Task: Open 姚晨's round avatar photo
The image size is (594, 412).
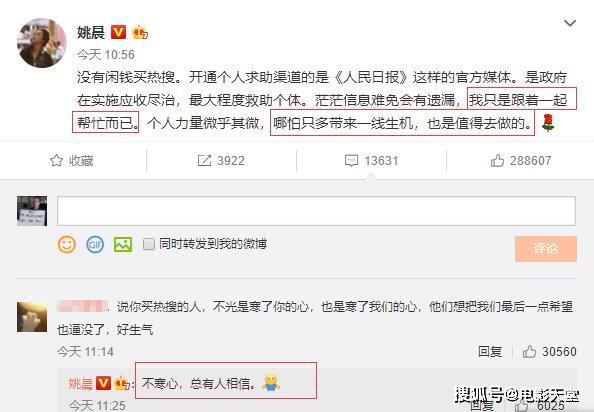Action: pos(42,43)
